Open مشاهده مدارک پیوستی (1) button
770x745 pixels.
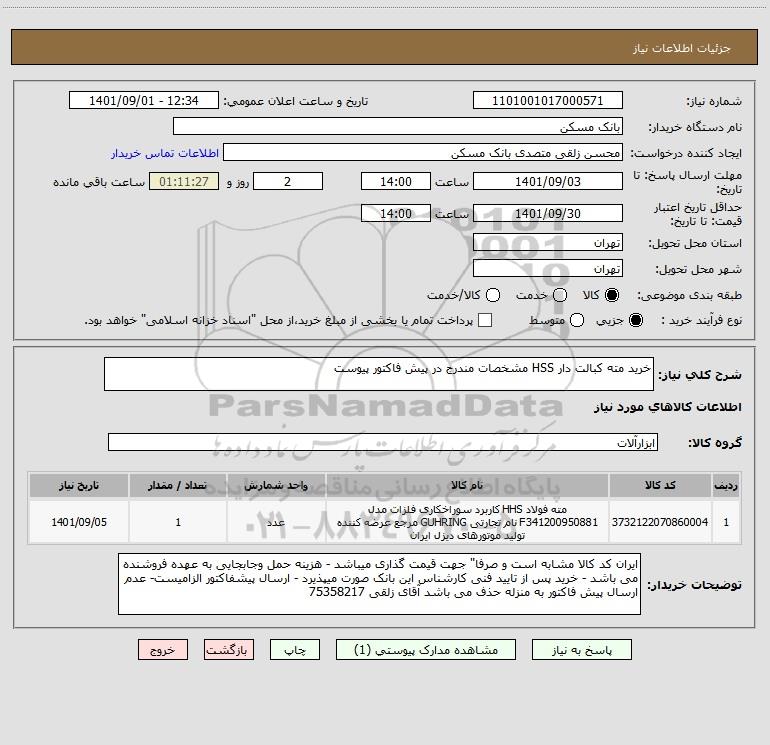(x=426, y=650)
